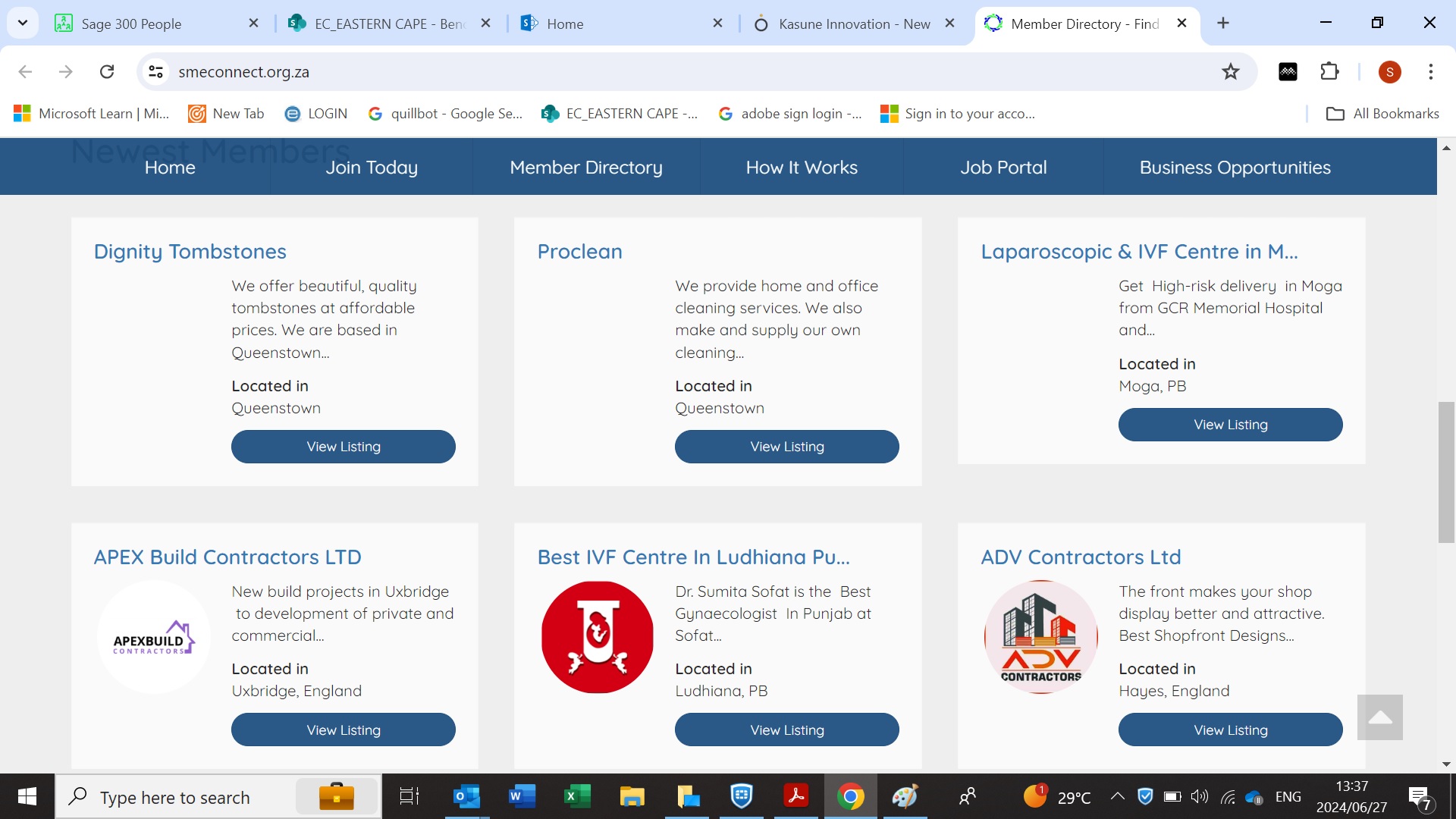Close the Kasune Innovation tab
This screenshot has height=819, width=1456.
tap(949, 24)
